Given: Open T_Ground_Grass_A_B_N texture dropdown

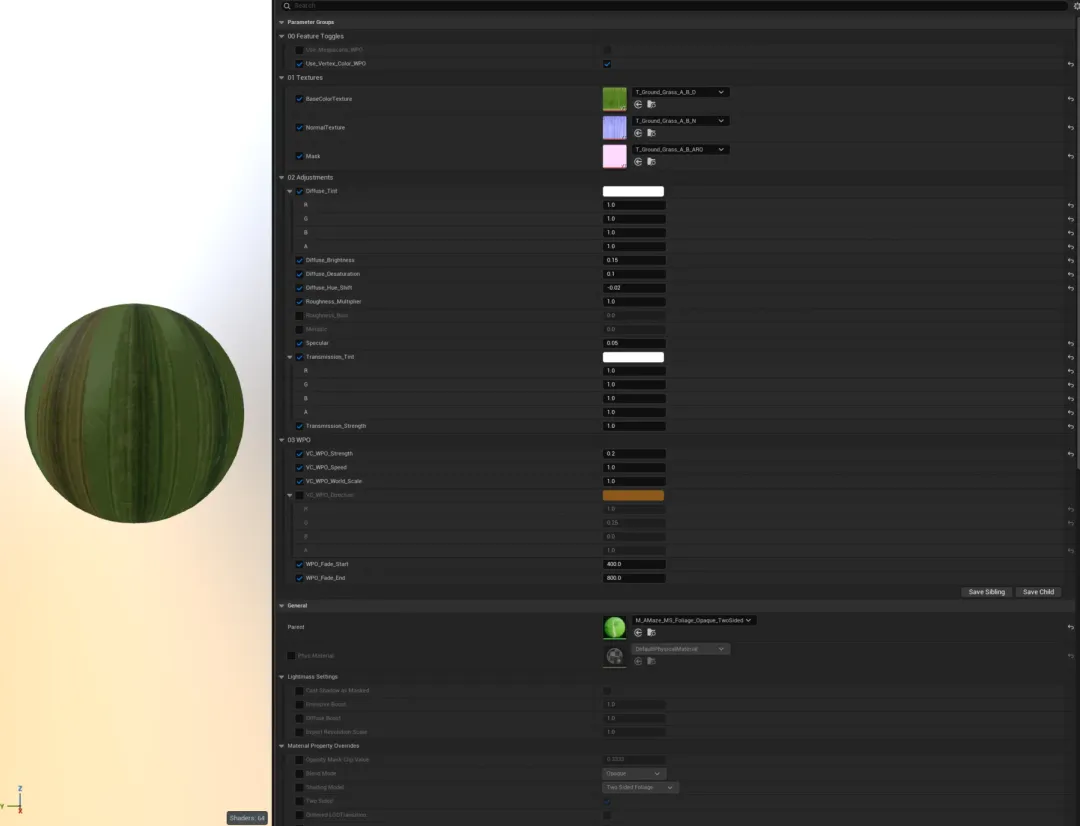Looking at the screenshot, I should pos(680,121).
